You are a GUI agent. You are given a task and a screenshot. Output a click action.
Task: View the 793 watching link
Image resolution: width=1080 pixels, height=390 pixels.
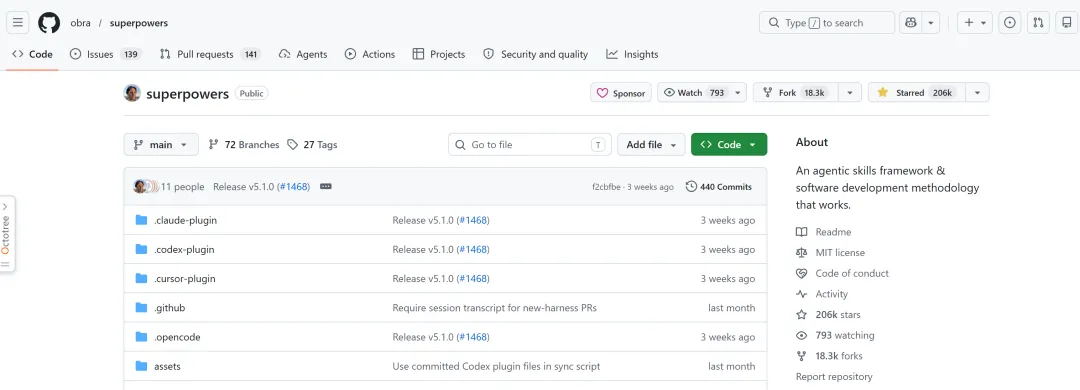point(835,336)
